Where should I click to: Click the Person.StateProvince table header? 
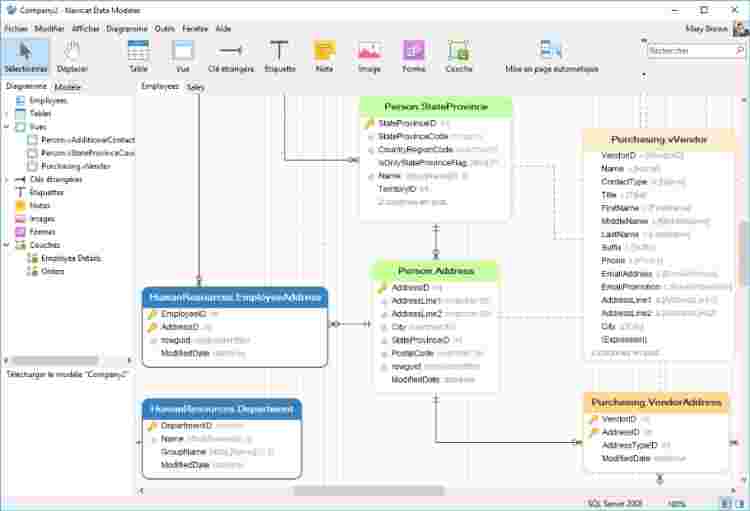pyautogui.click(x=436, y=107)
